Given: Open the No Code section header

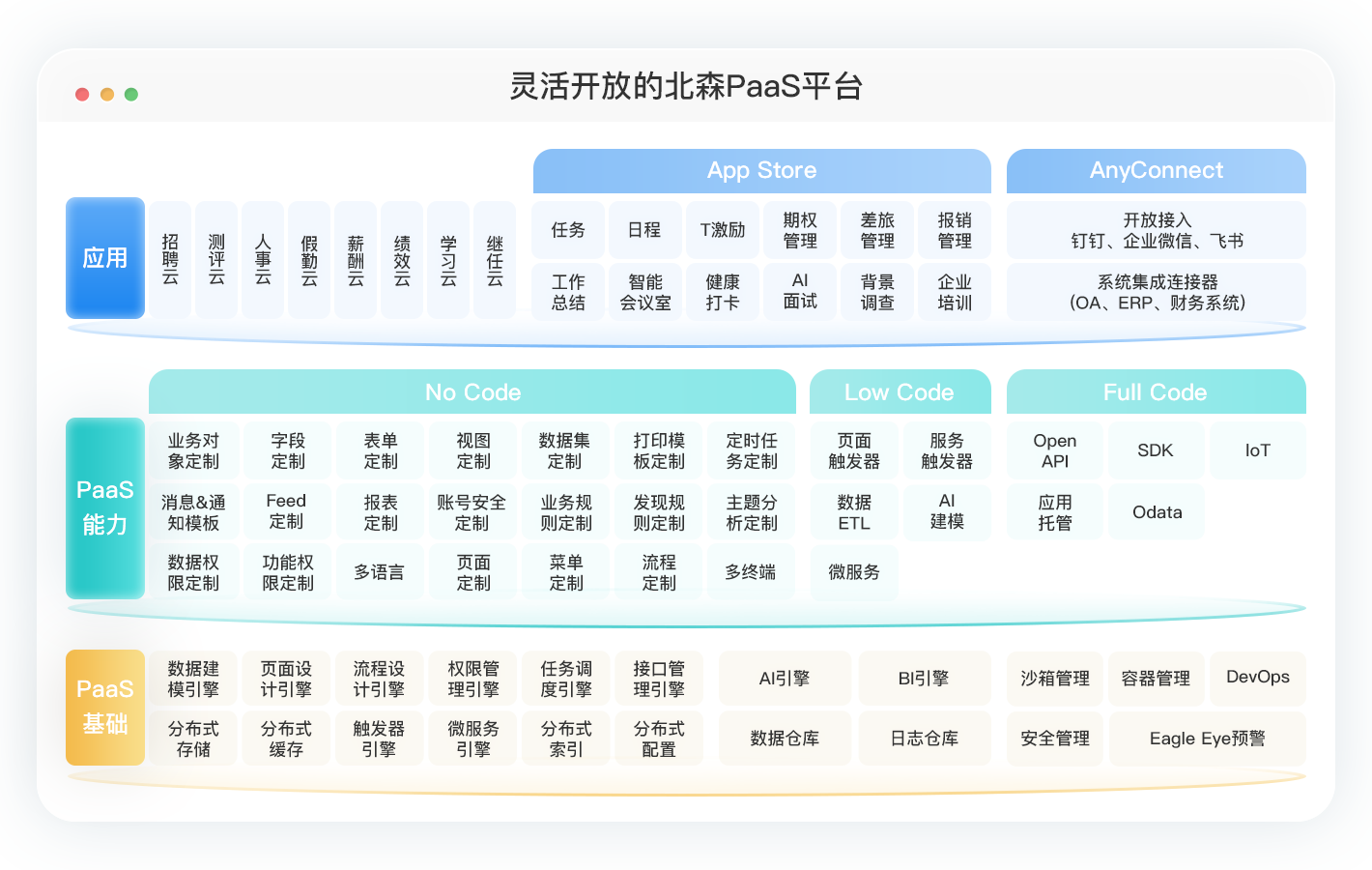Looking at the screenshot, I should pos(472,392).
